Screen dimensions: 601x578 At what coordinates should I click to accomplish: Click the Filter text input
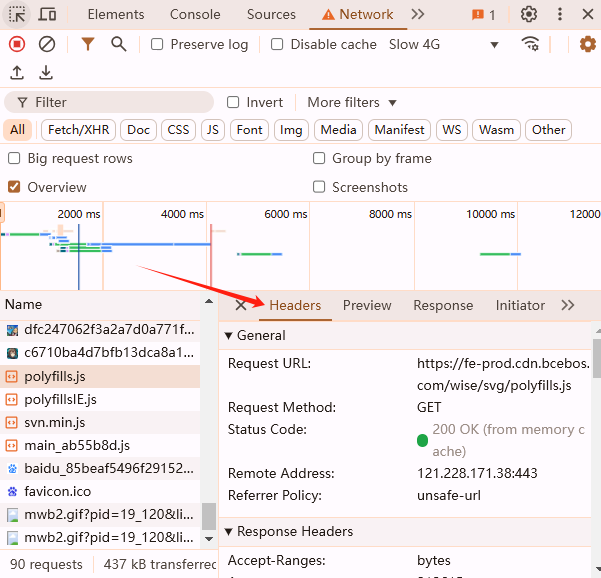click(x=109, y=102)
